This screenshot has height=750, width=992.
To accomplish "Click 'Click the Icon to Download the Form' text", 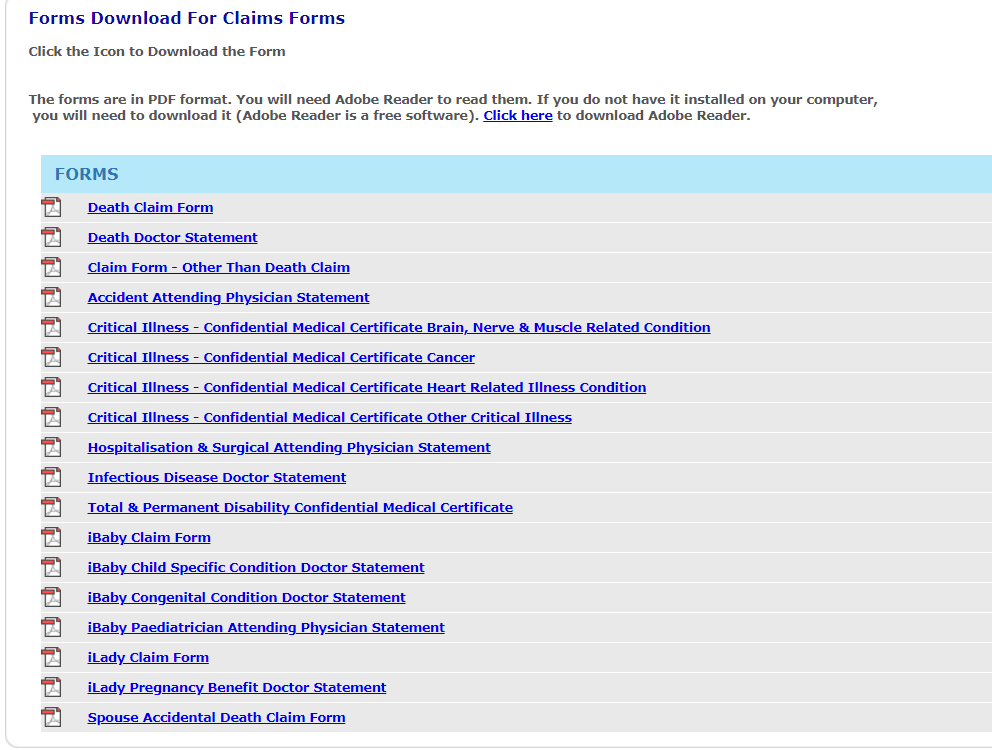I will tap(157, 51).
